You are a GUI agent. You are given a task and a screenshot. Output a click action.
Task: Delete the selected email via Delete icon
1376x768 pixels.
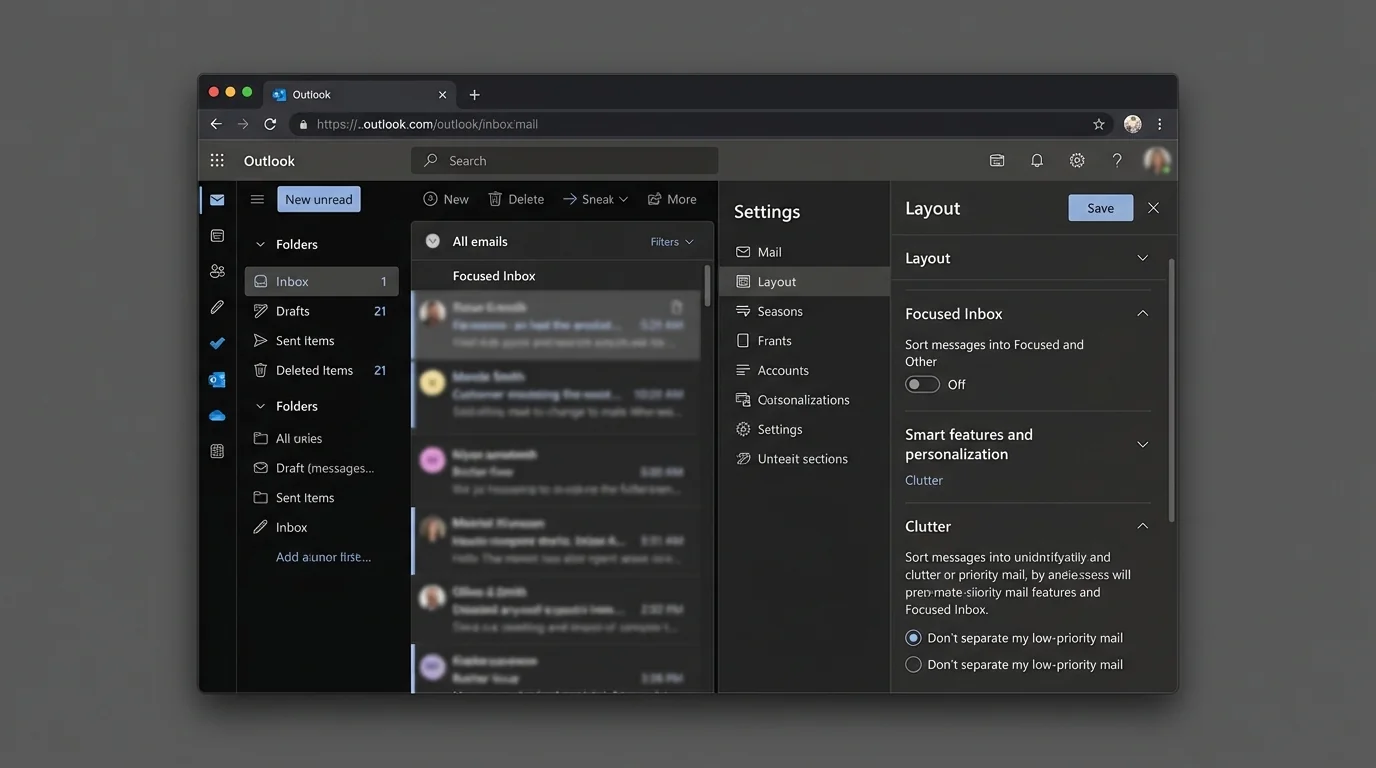tap(516, 198)
